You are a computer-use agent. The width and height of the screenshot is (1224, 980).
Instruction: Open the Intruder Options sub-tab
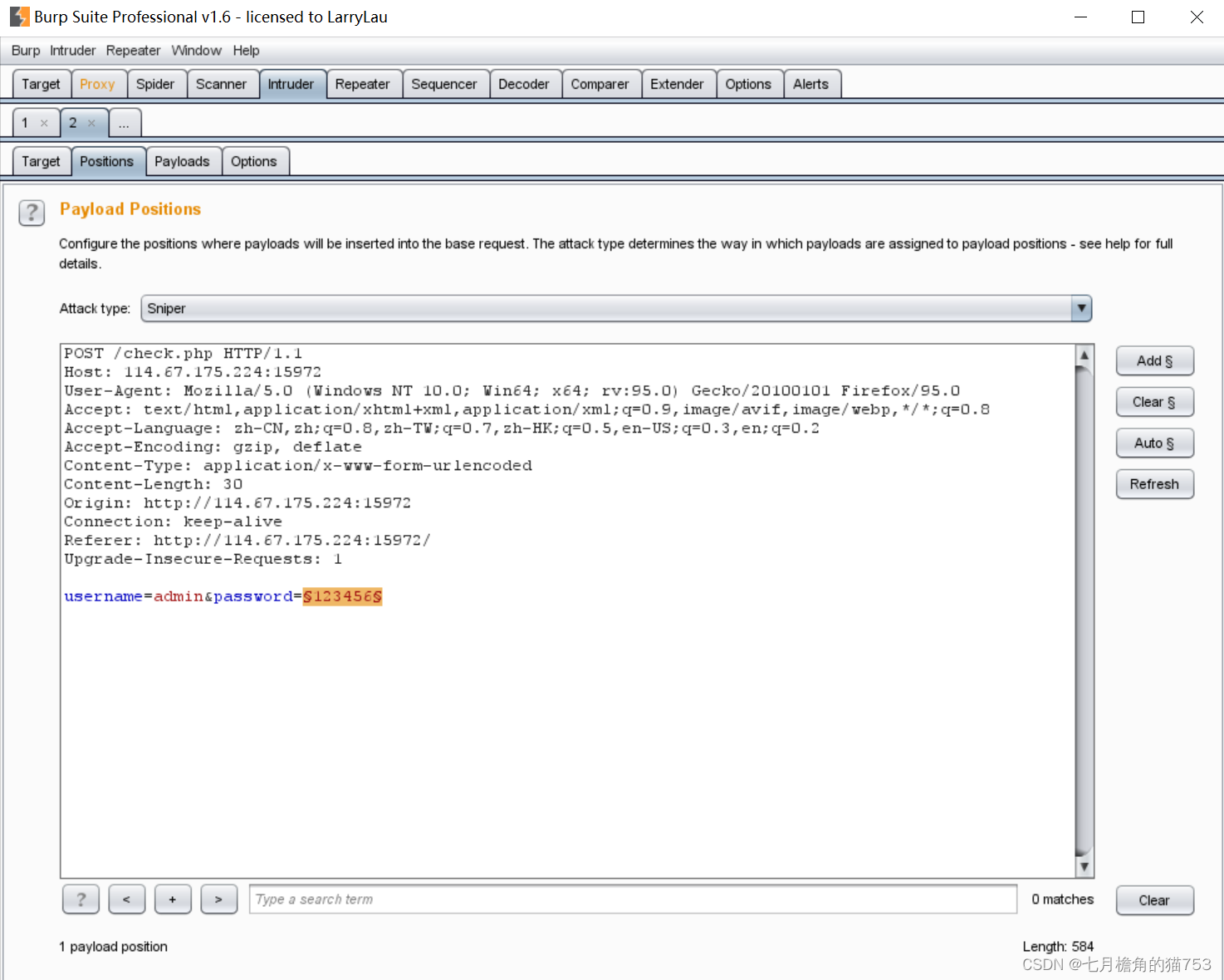[254, 161]
